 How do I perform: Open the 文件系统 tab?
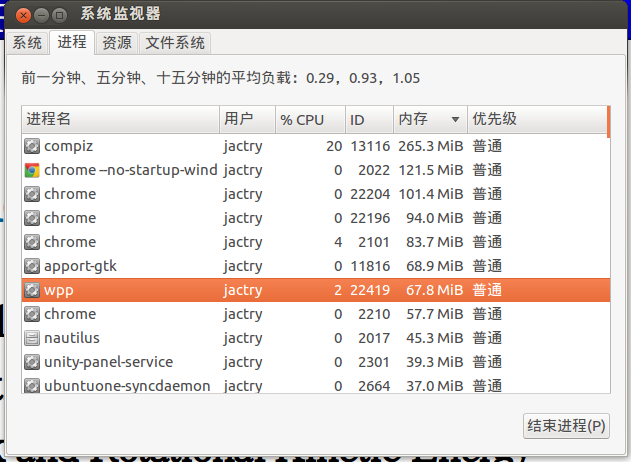point(175,43)
